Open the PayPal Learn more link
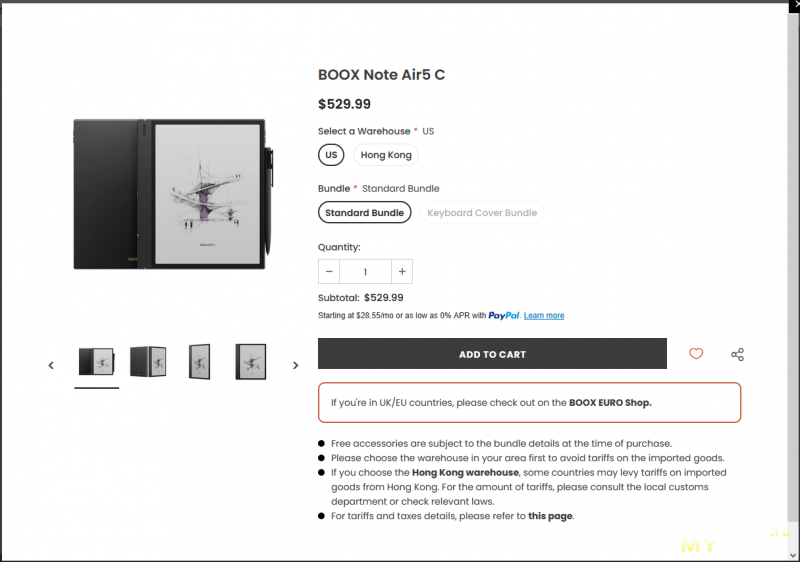Image resolution: width=800 pixels, height=562 pixels. [x=544, y=316]
